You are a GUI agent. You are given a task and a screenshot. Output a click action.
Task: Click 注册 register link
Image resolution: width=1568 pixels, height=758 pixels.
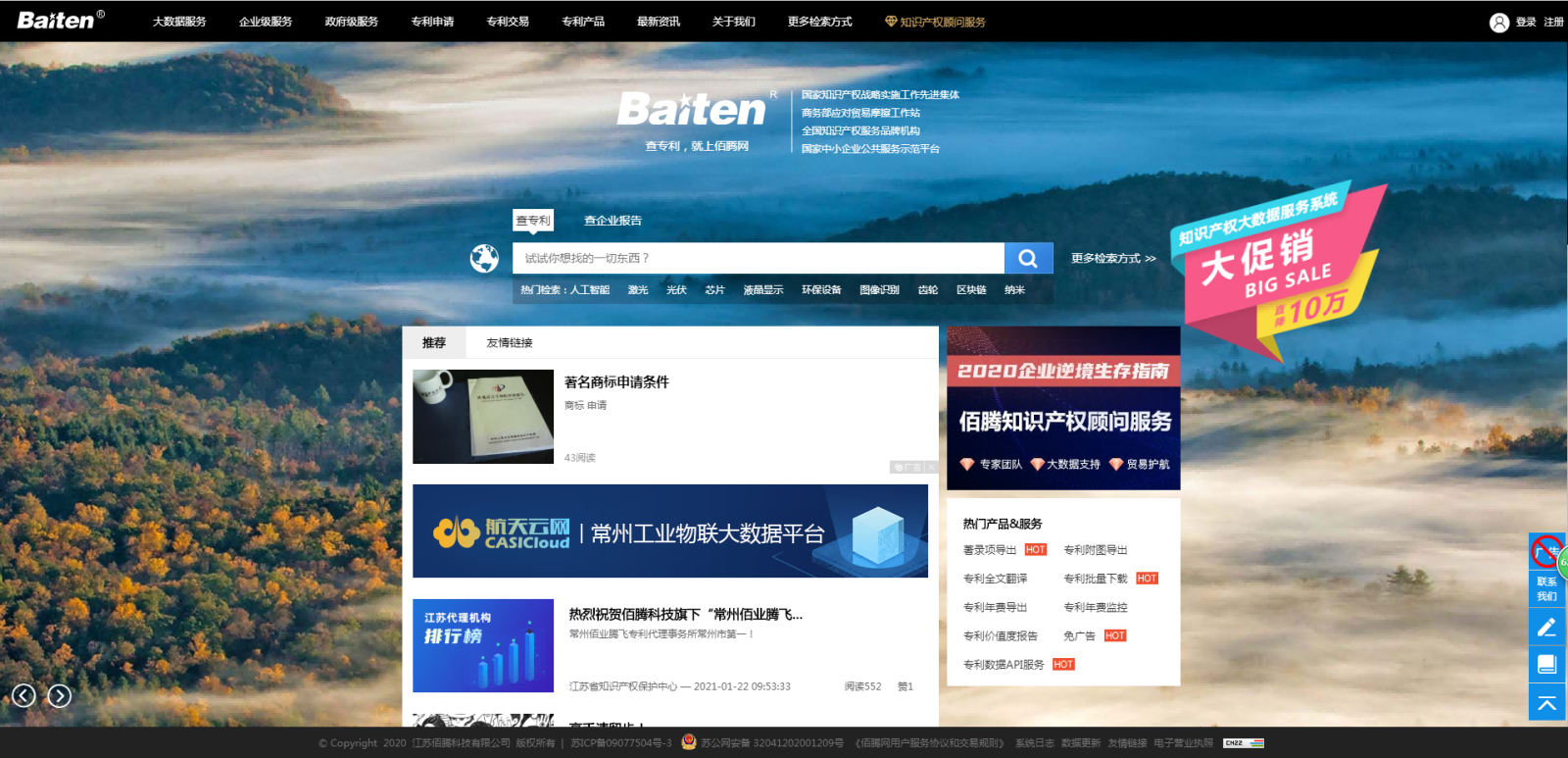tap(1554, 22)
